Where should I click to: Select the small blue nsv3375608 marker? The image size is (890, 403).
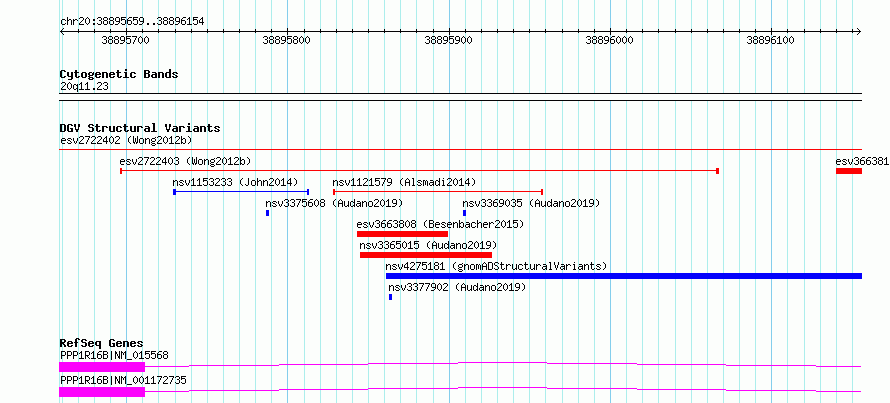tap(267, 213)
